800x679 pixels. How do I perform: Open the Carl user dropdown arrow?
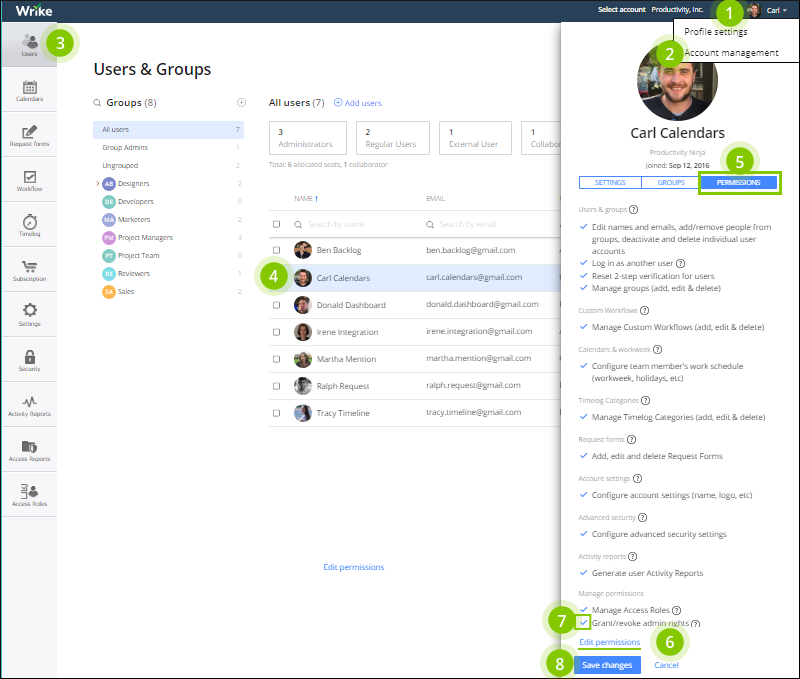coord(785,10)
